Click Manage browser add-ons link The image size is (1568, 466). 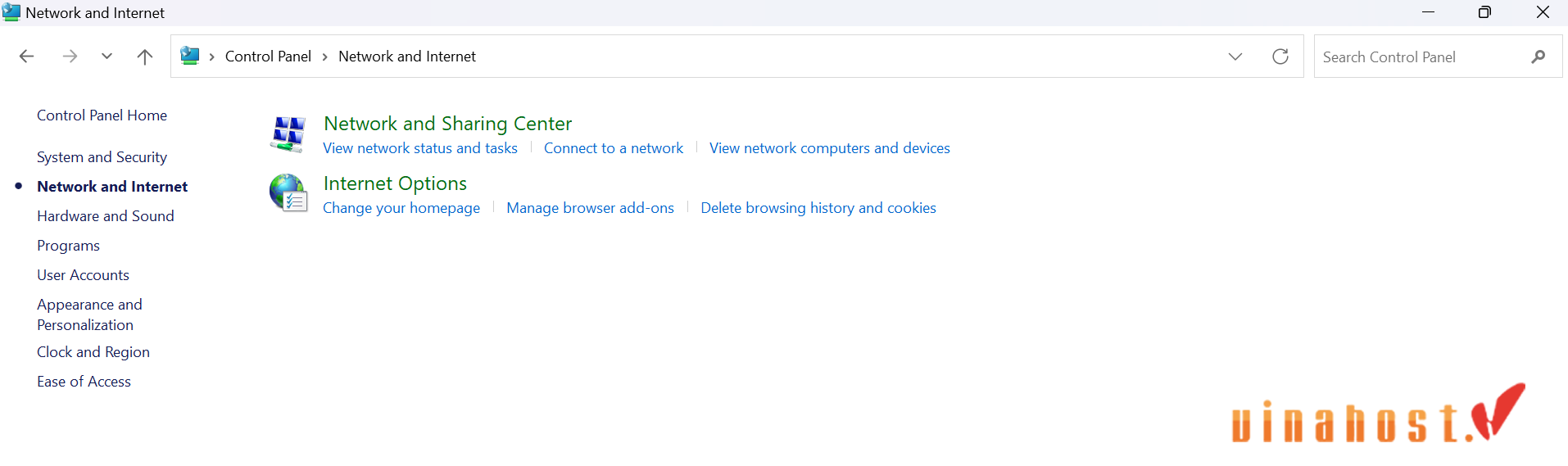tap(590, 208)
